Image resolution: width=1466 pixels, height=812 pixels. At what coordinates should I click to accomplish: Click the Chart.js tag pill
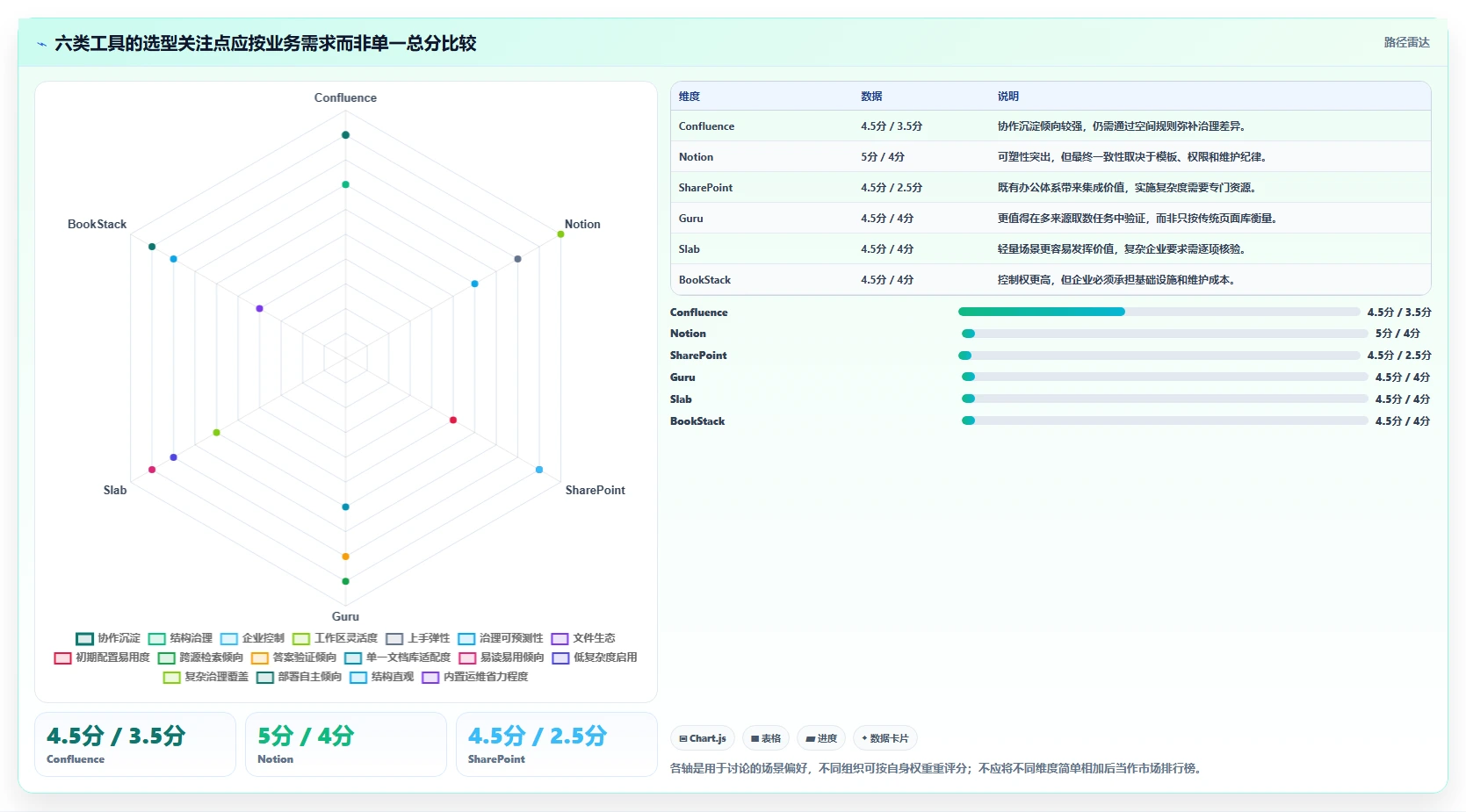(x=703, y=738)
